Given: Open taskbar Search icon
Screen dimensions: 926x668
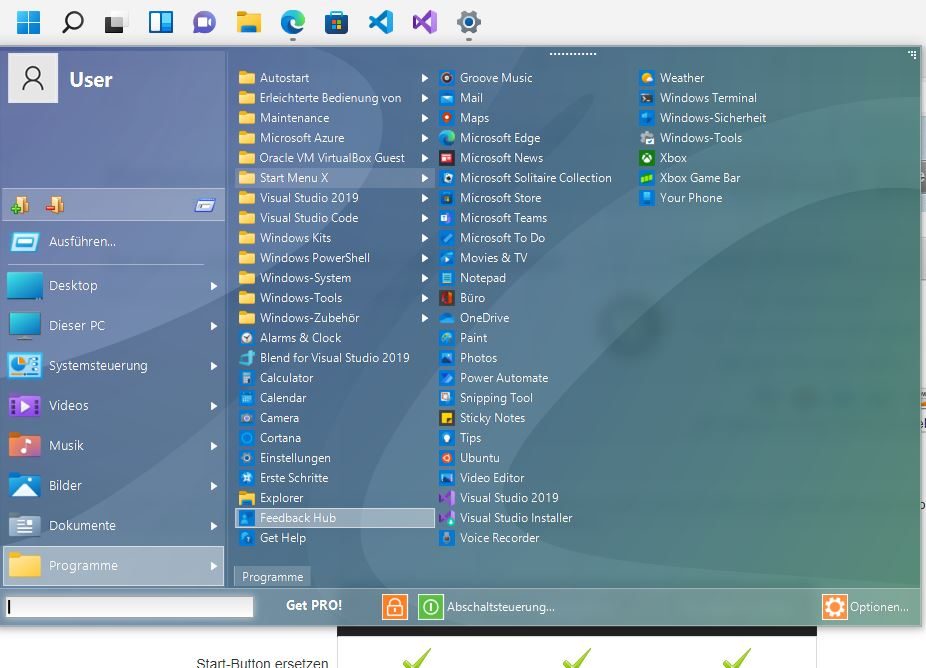Looking at the screenshot, I should click(73, 22).
